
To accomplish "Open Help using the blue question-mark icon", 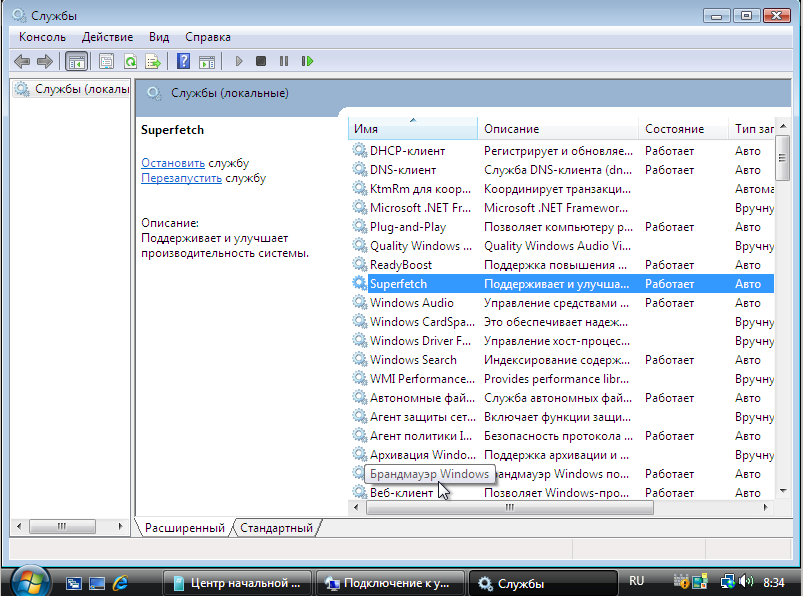I will pyautogui.click(x=183, y=61).
